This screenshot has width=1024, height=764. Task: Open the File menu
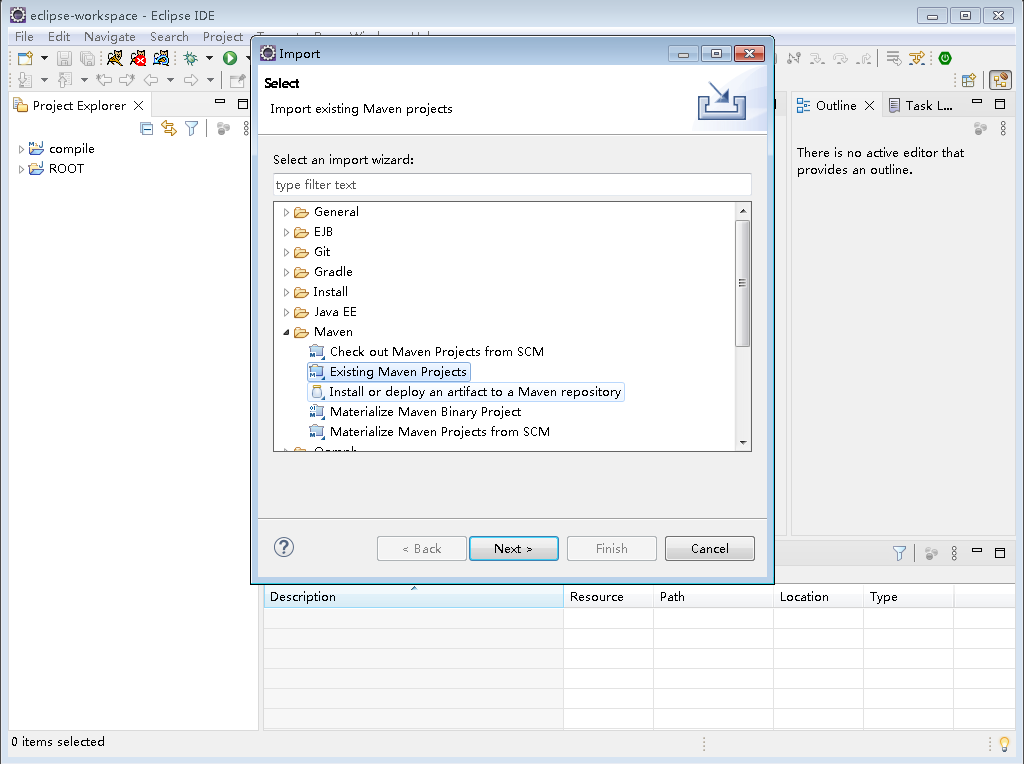tap(24, 37)
